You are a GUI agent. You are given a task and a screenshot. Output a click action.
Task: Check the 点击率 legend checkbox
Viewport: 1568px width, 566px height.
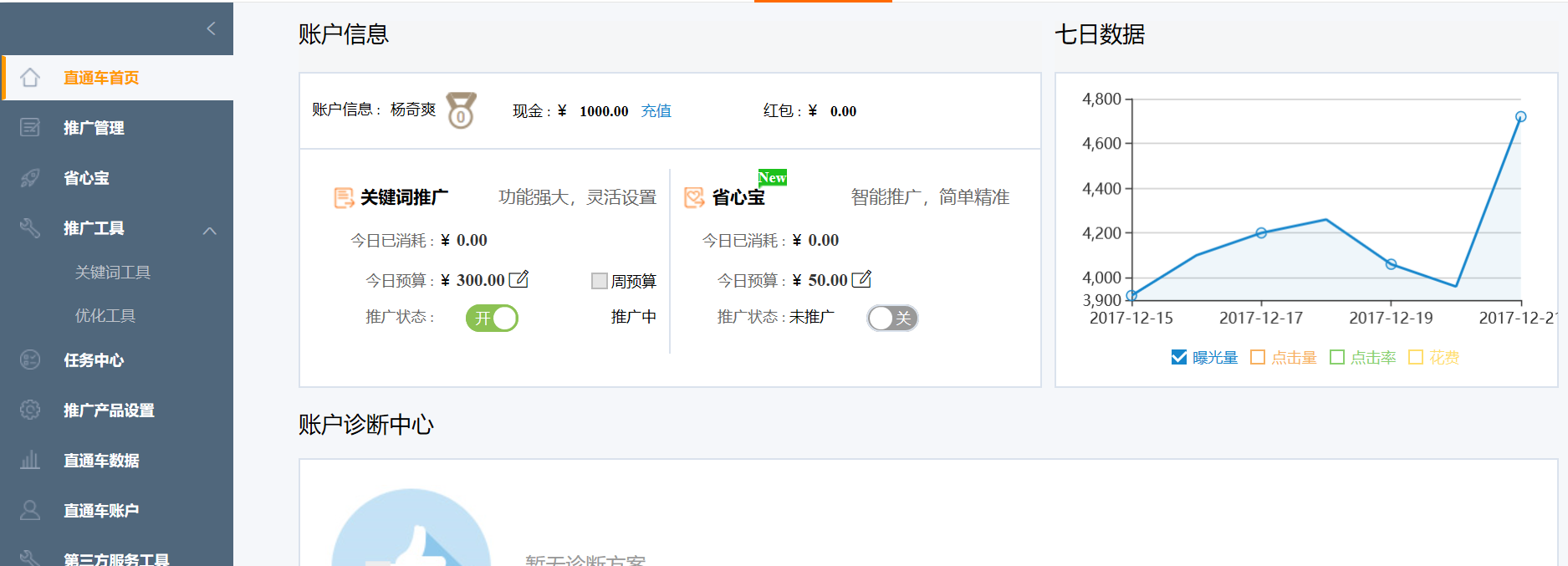pos(1337,358)
